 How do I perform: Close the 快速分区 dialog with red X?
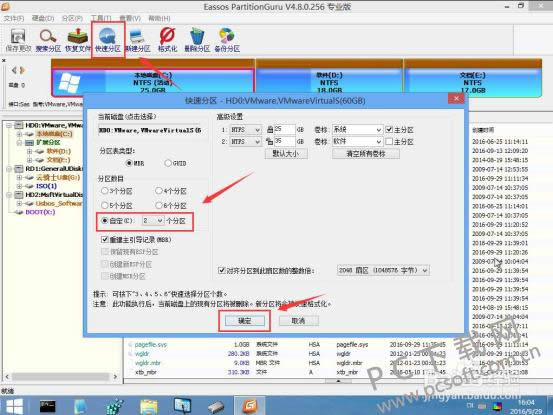456,99
